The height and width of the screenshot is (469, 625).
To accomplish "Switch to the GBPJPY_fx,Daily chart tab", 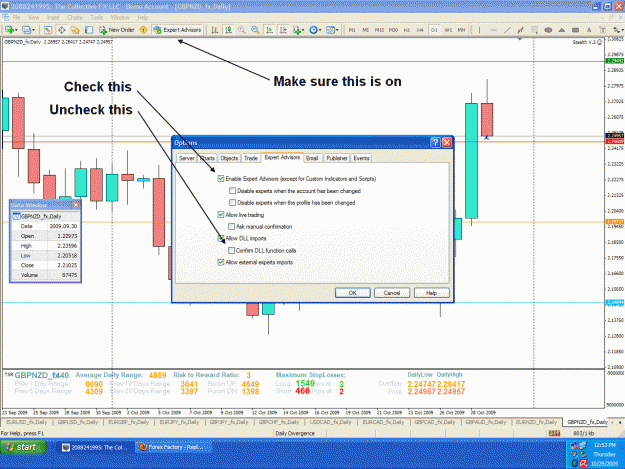I will click(x=229, y=422).
